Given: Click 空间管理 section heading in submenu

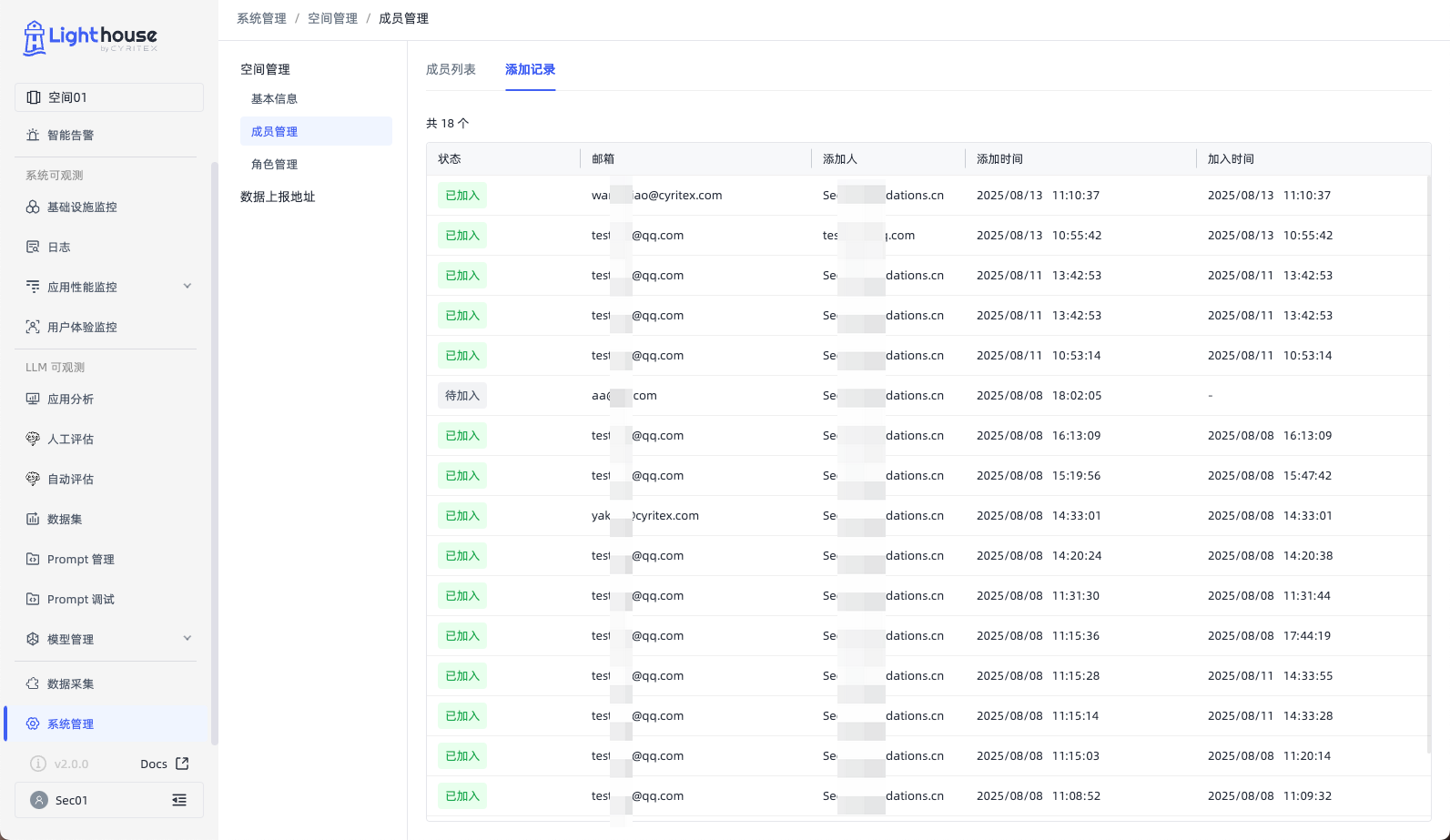Looking at the screenshot, I should tap(265, 69).
